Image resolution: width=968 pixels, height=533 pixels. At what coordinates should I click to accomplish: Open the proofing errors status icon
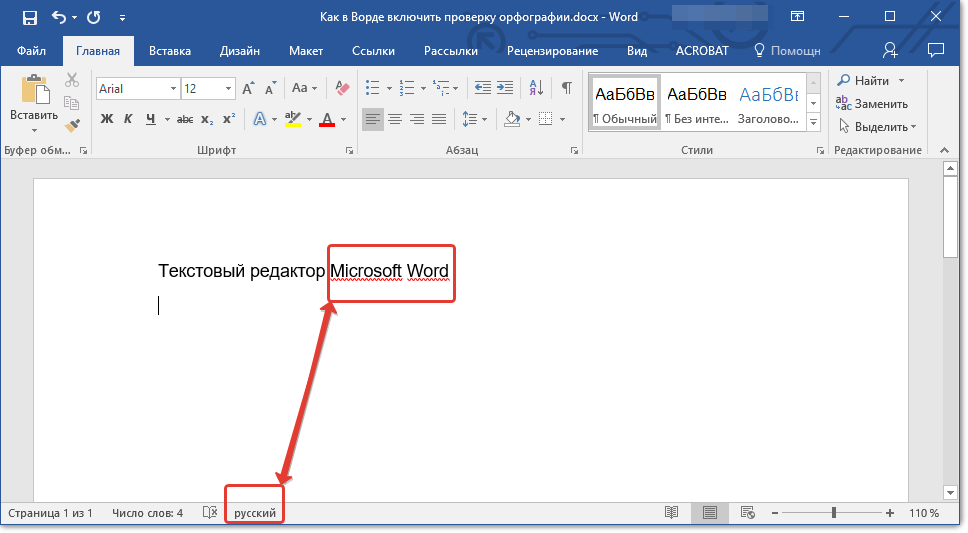click(x=209, y=513)
